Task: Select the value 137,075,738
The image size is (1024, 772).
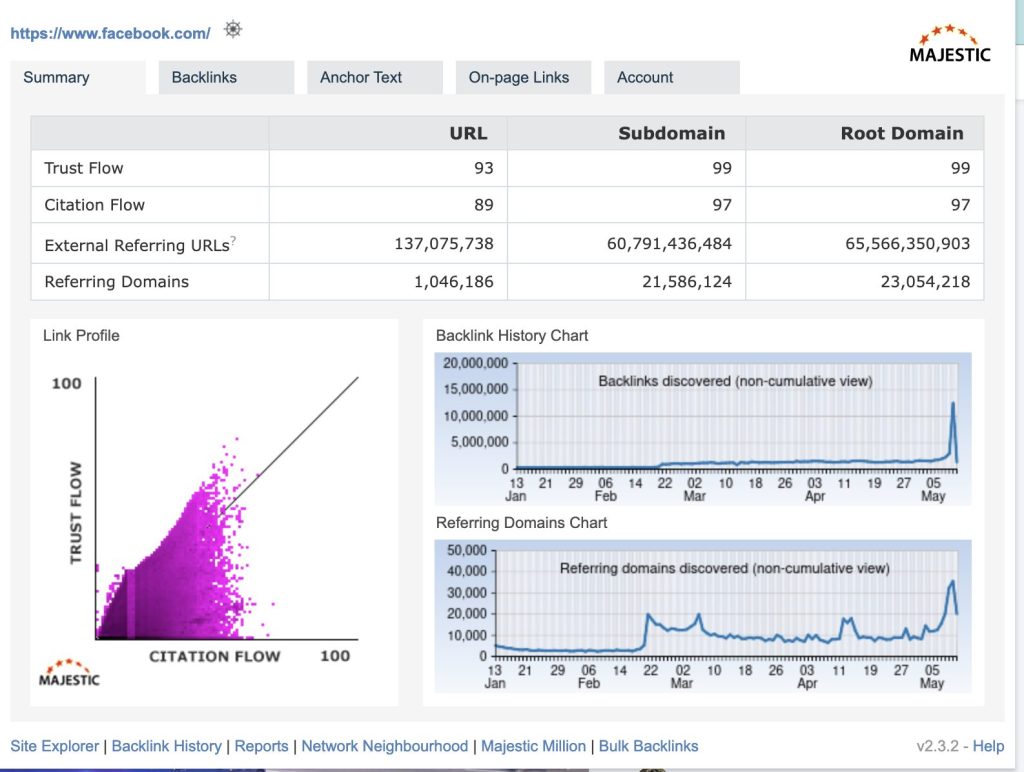Action: tap(444, 244)
